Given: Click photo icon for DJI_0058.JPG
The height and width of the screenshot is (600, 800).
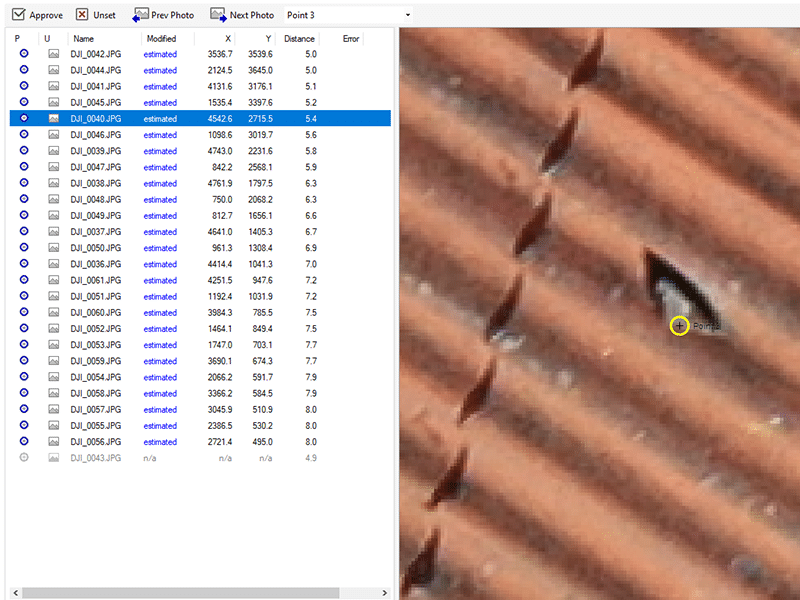Looking at the screenshot, I should coord(54,393).
